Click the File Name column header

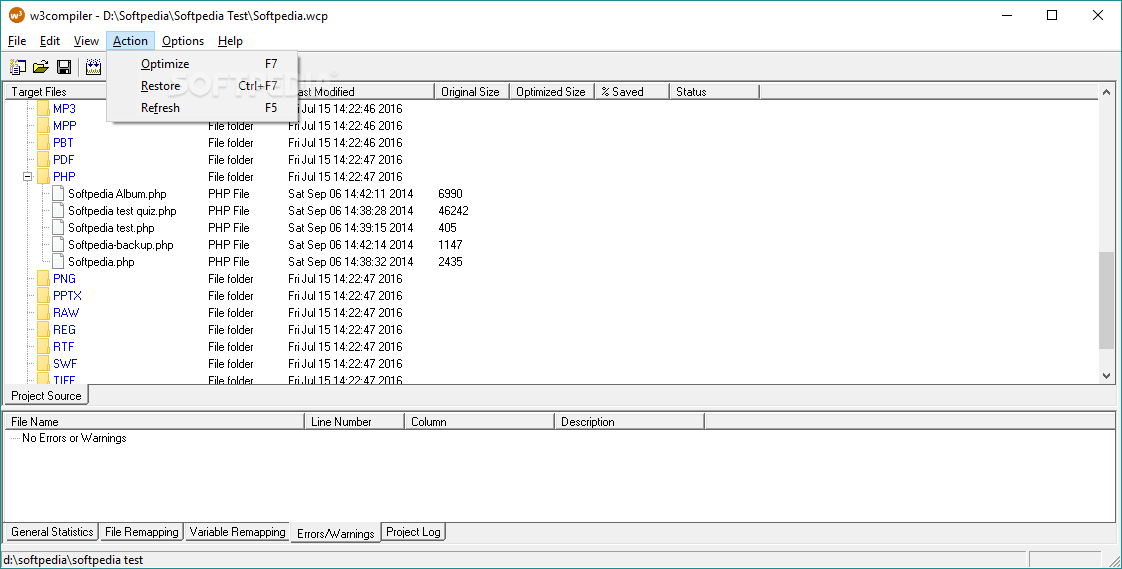[x=155, y=422]
